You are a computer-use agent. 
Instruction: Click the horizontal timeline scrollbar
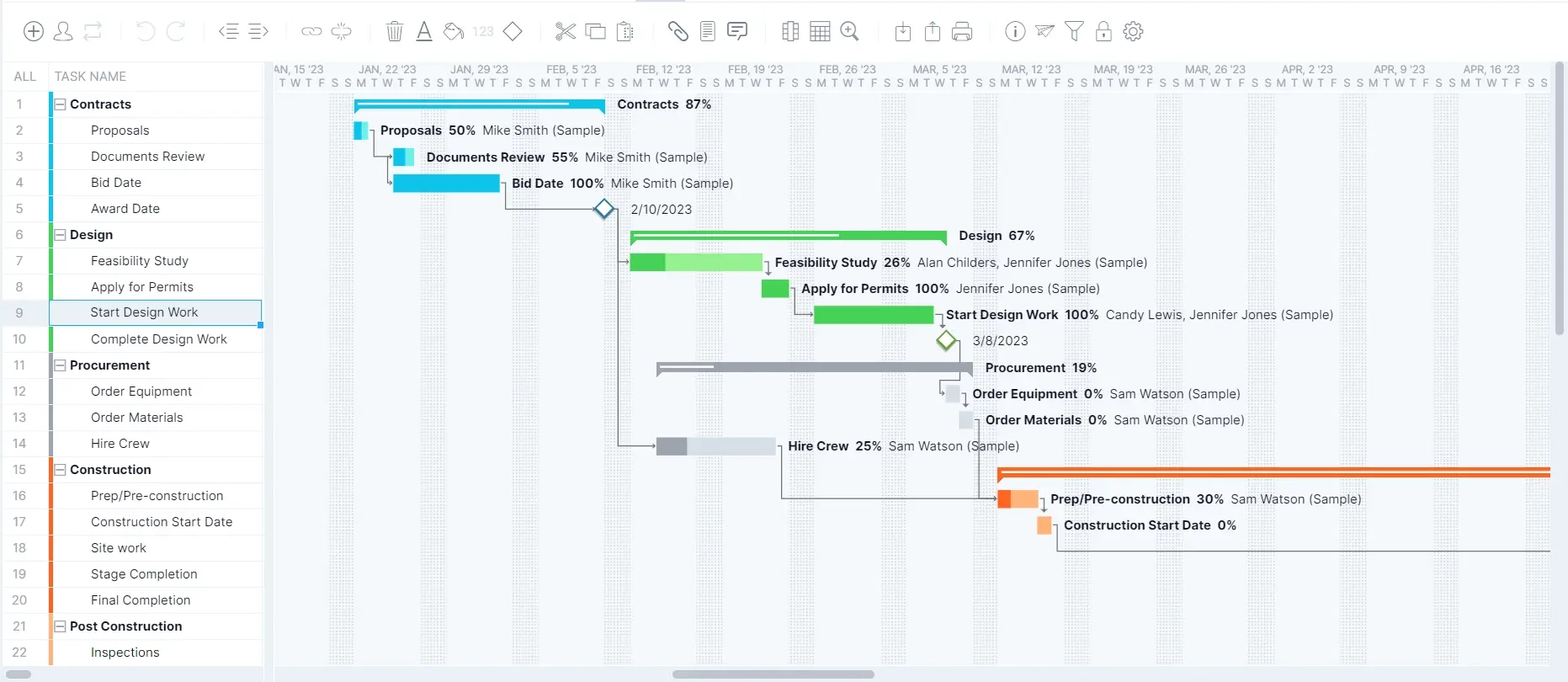tap(773, 674)
